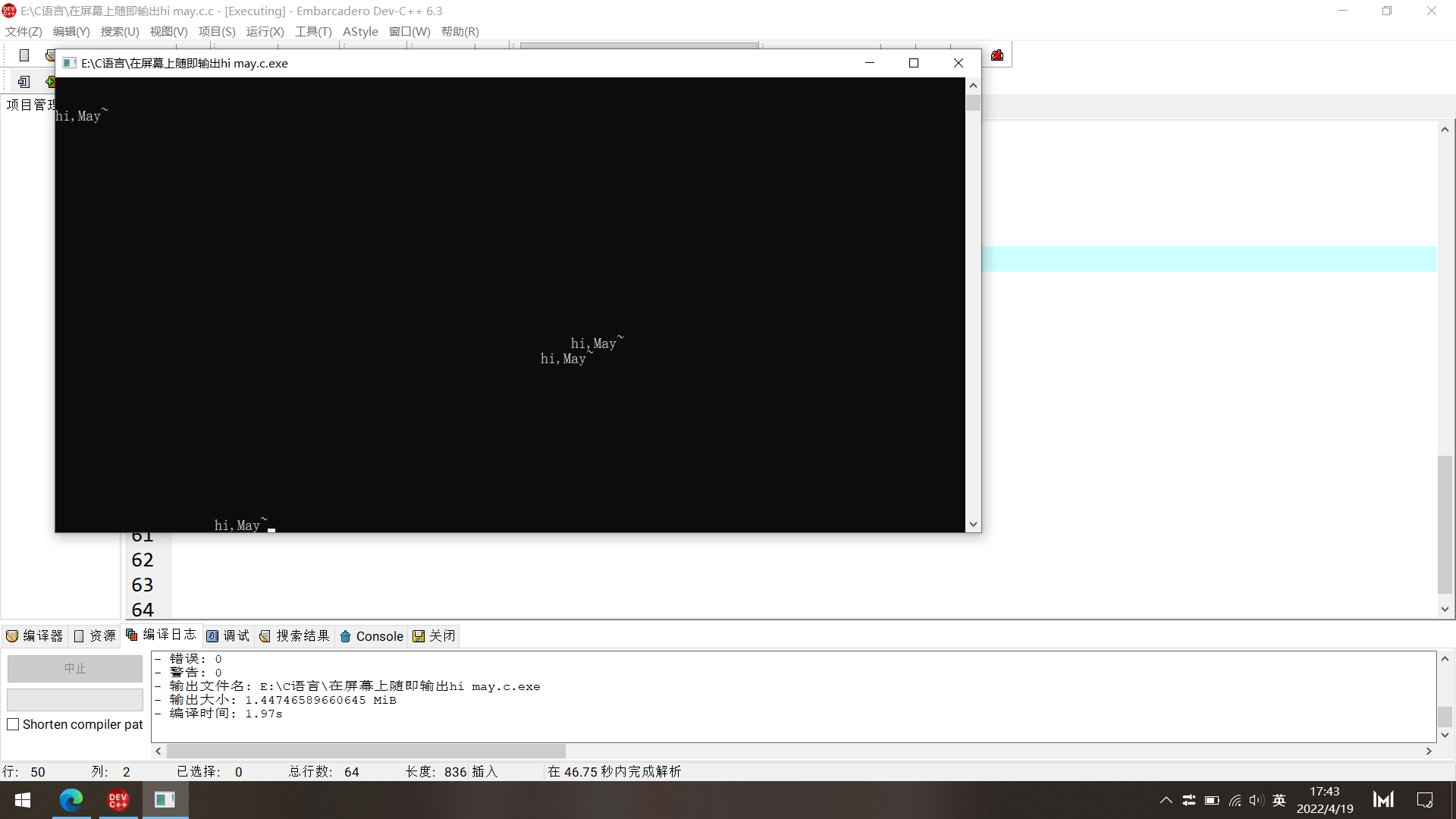The image size is (1456, 819).
Task: Switch to the 资源 resources tab
Action: pyautogui.click(x=95, y=636)
